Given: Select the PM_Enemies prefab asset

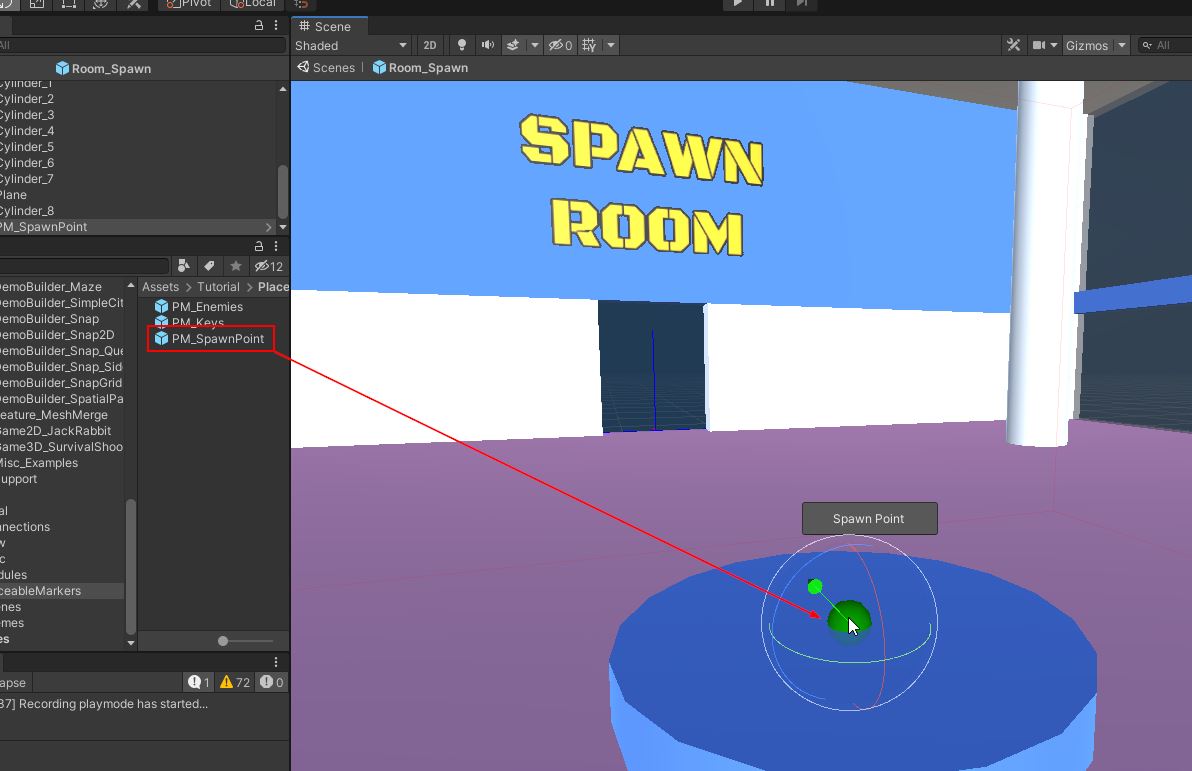Looking at the screenshot, I should coord(206,307).
